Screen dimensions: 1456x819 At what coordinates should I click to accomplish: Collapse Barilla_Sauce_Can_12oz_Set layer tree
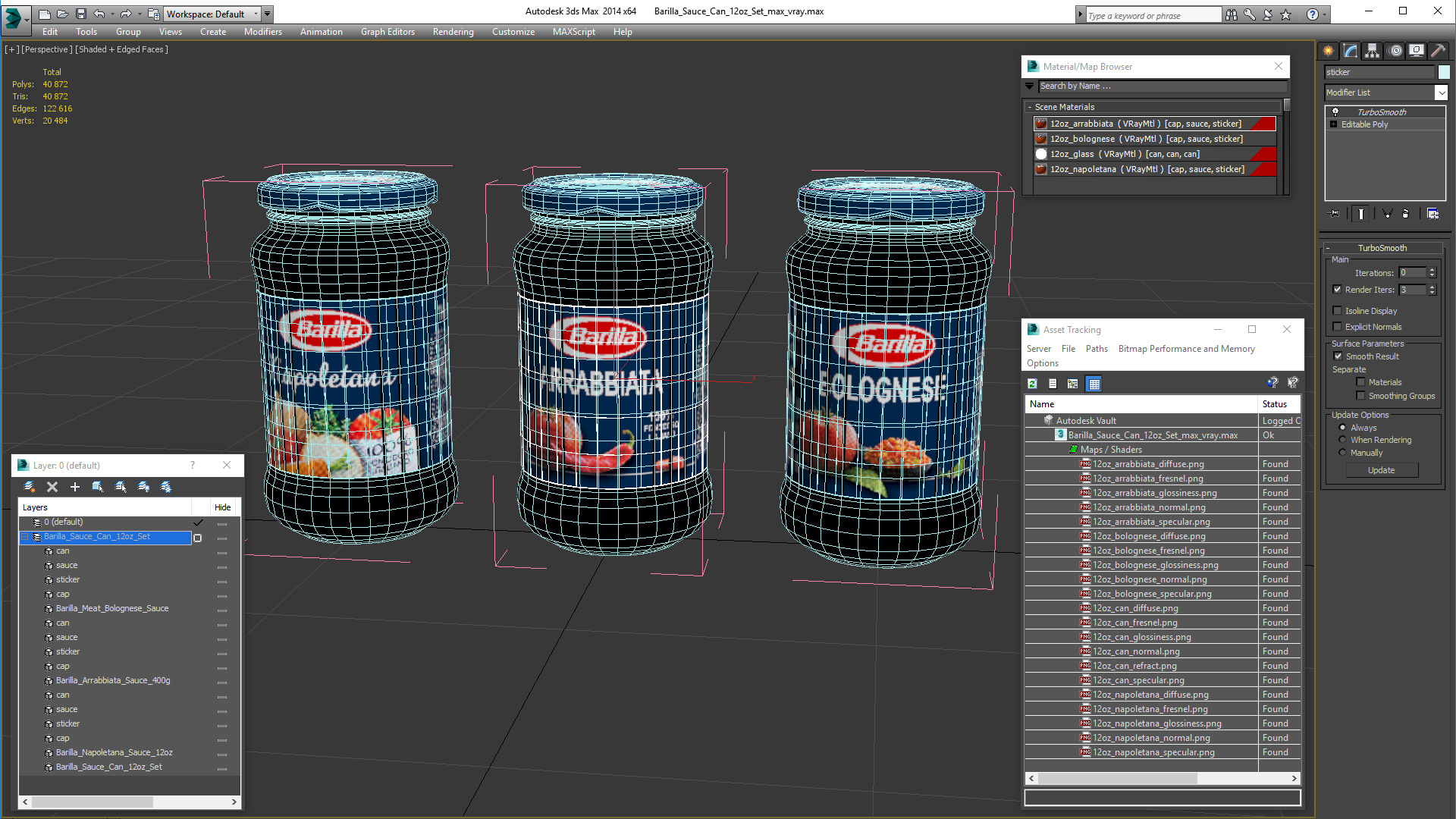(25, 537)
